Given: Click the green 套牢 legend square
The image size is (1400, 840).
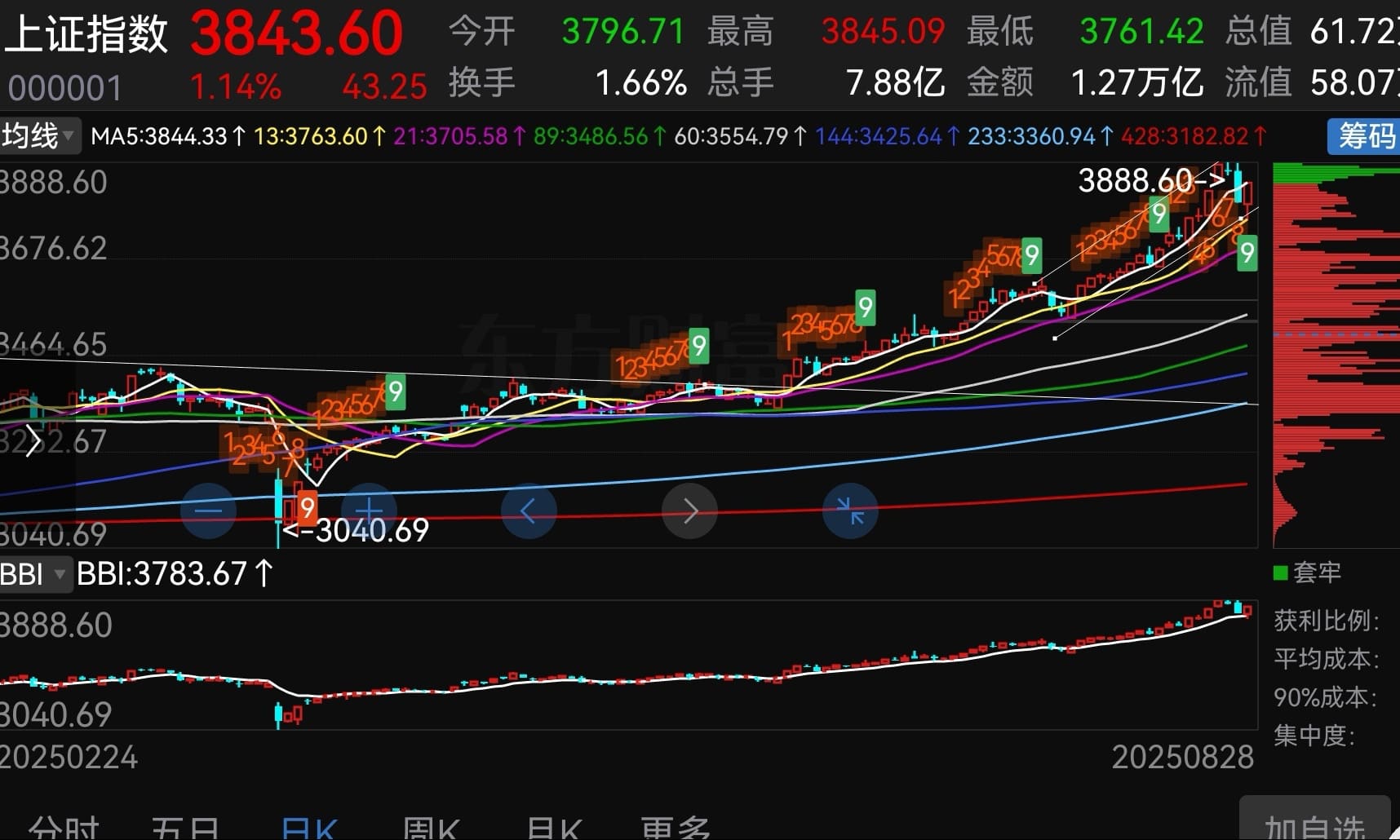Looking at the screenshot, I should point(1281,573).
